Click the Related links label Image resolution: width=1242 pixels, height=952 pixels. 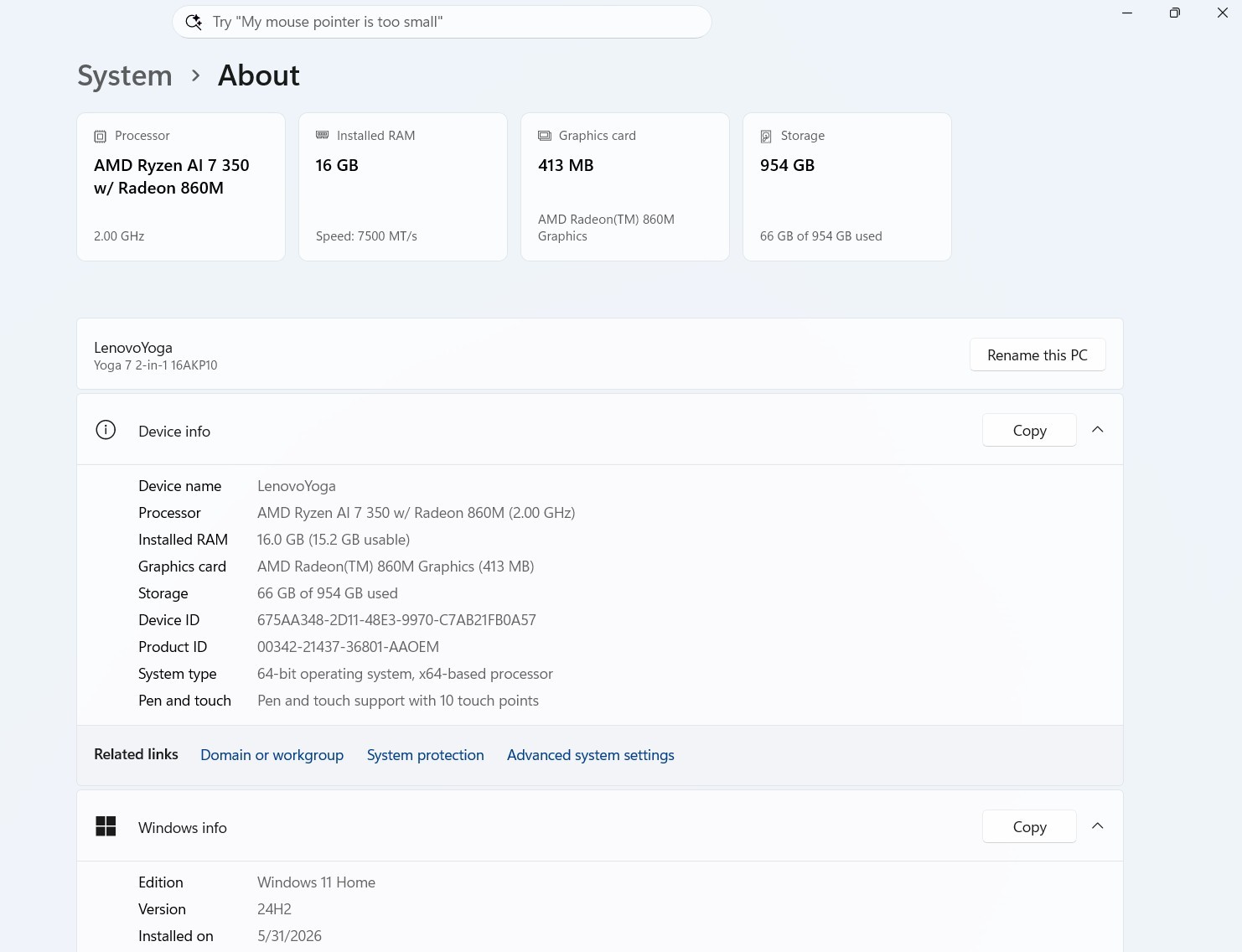[x=136, y=754]
